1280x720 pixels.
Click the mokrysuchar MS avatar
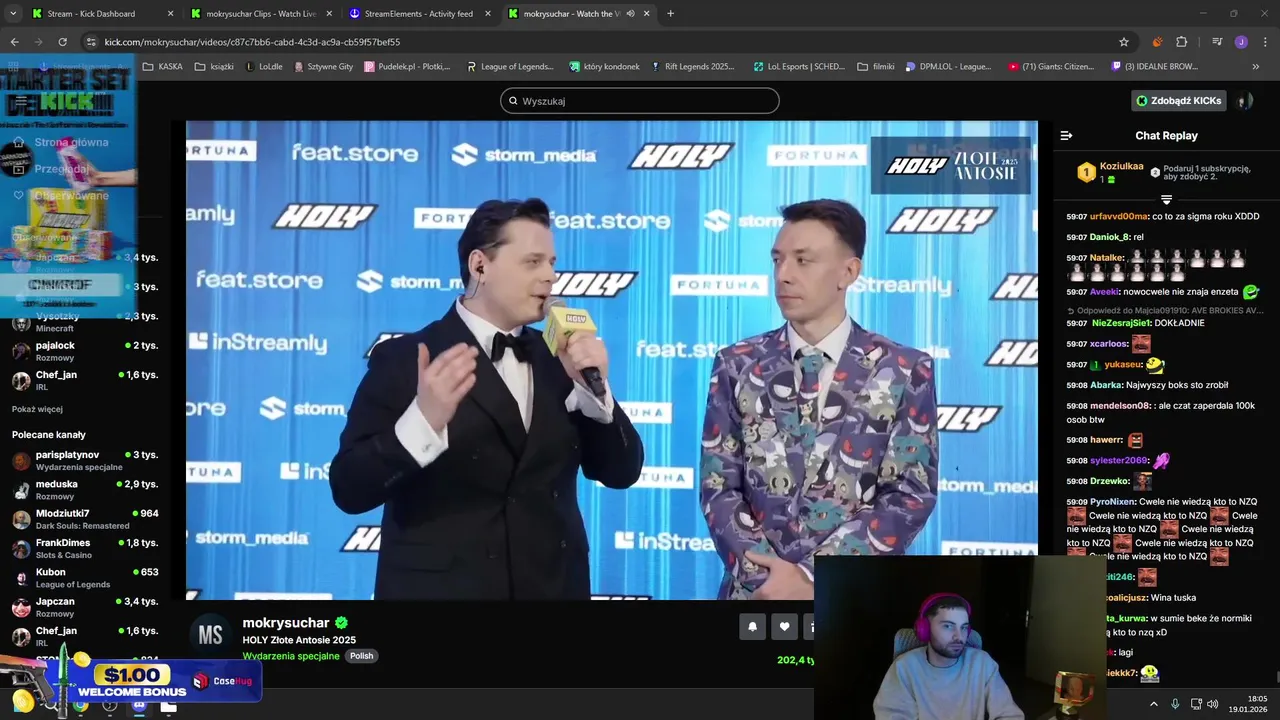[210, 635]
